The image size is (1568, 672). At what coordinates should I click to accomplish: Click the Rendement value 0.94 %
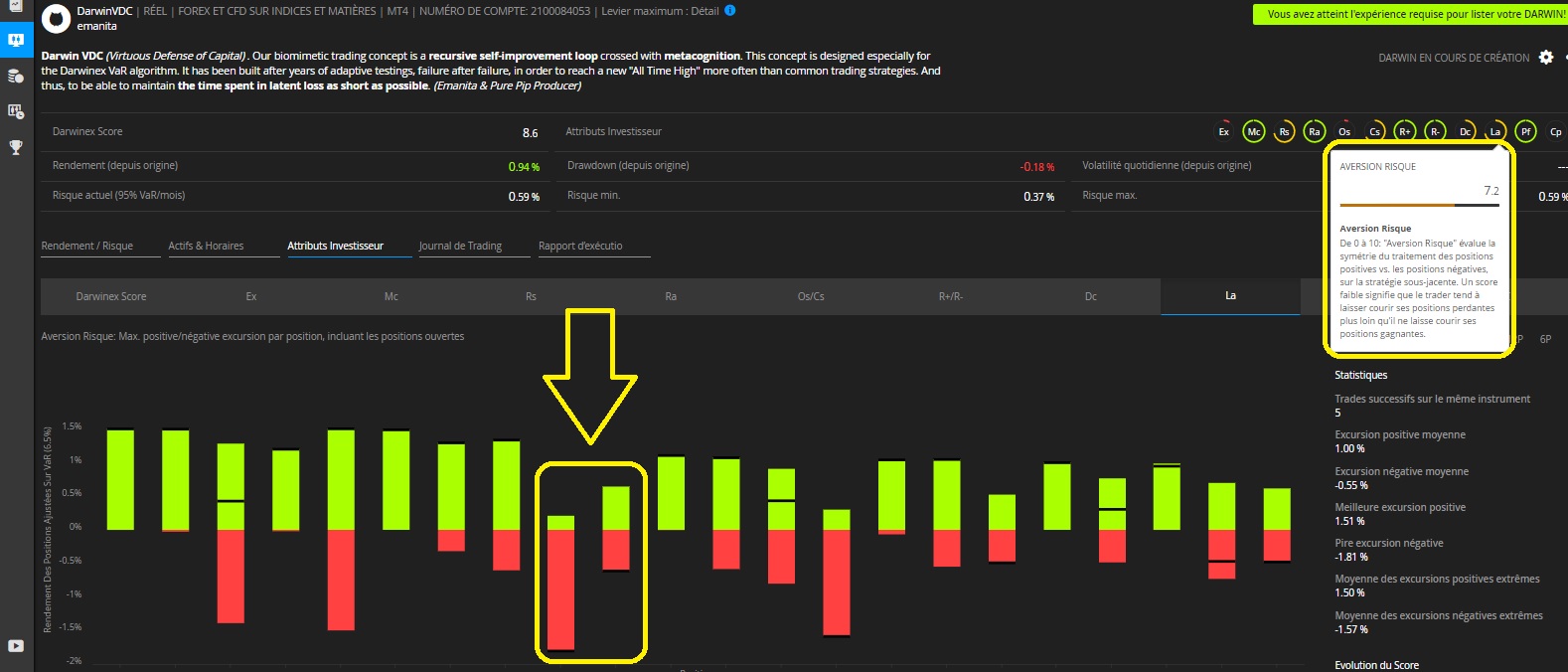[x=524, y=167]
